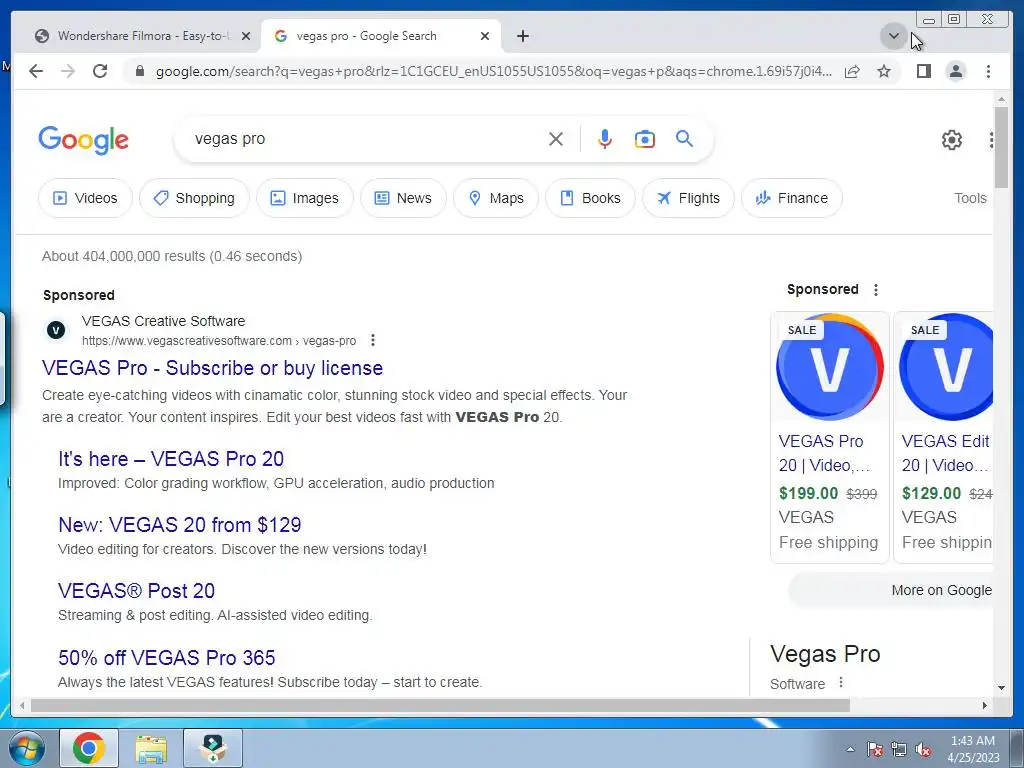Image resolution: width=1024 pixels, height=768 pixels.
Task: Open 50% off VEGAS Pro 365 link
Action: click(x=167, y=657)
